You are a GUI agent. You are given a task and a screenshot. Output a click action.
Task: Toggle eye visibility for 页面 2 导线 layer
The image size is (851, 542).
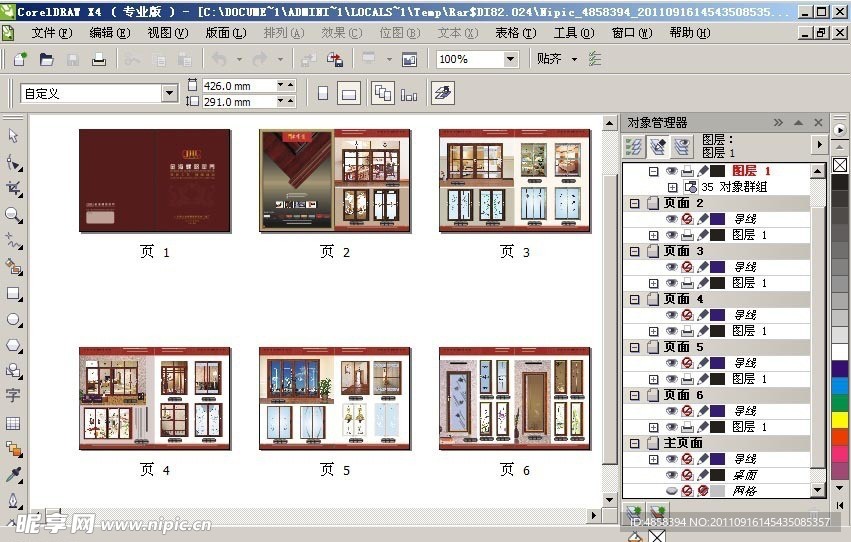671,219
